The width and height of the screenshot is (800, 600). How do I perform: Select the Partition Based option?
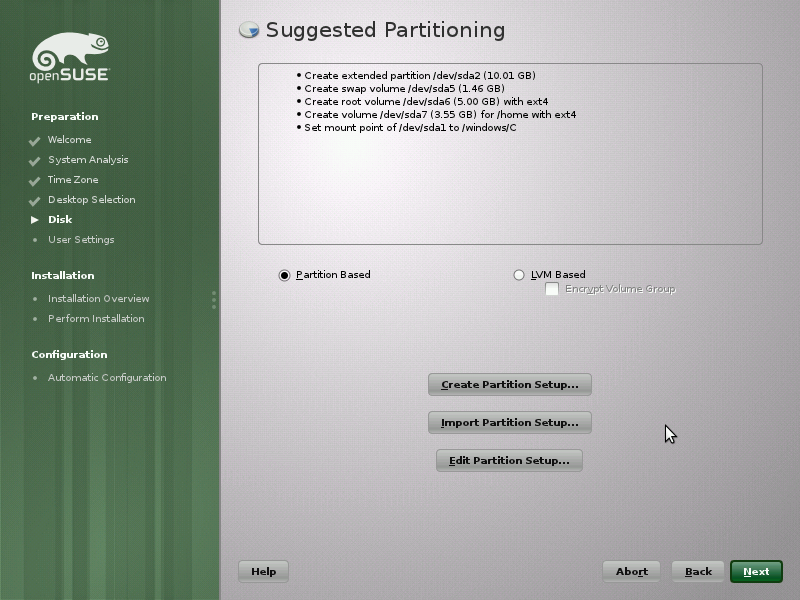284,274
